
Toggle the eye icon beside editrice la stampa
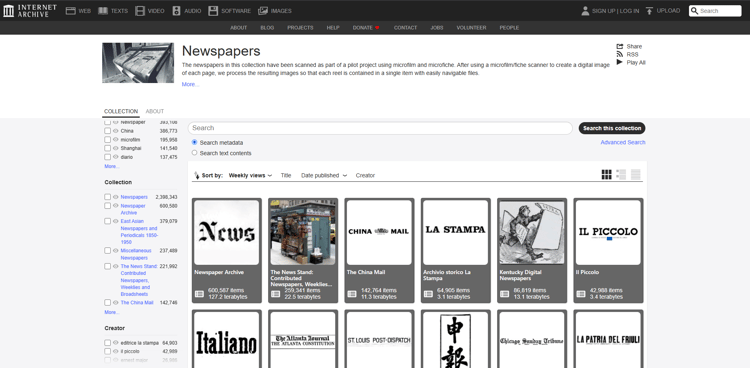pyautogui.click(x=115, y=343)
